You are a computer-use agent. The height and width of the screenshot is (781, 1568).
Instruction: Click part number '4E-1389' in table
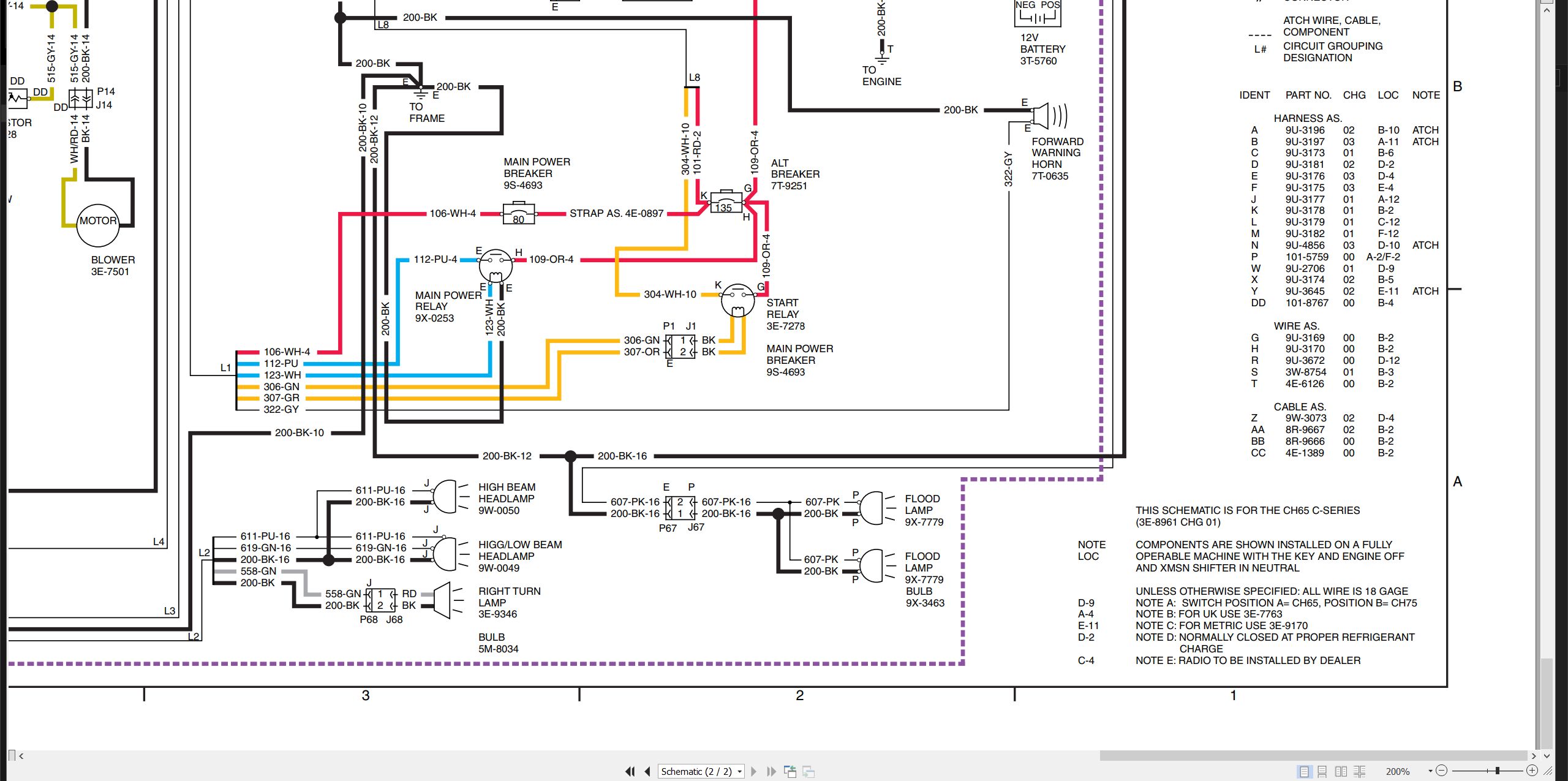click(x=1305, y=453)
